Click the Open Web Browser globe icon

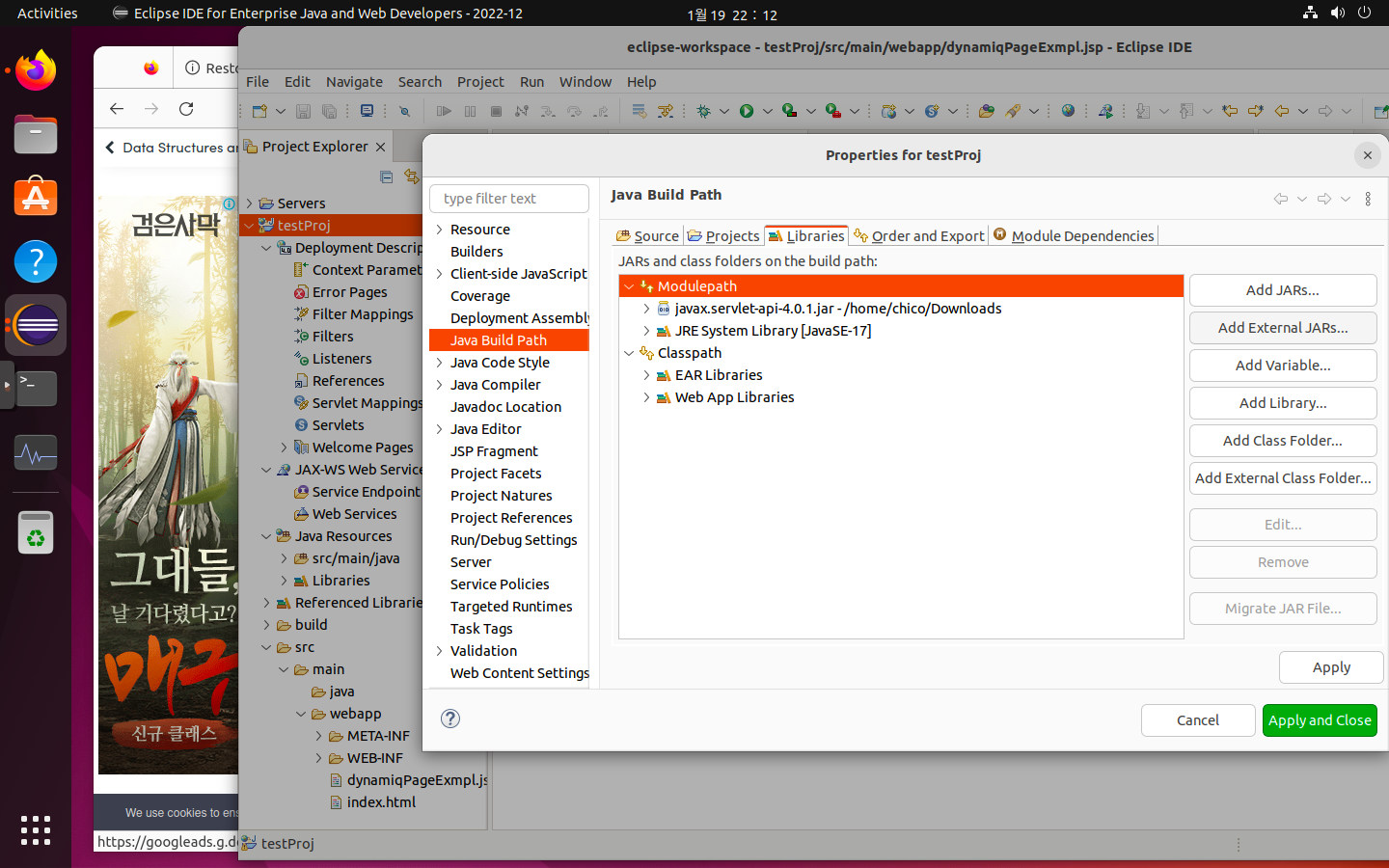point(1068,111)
